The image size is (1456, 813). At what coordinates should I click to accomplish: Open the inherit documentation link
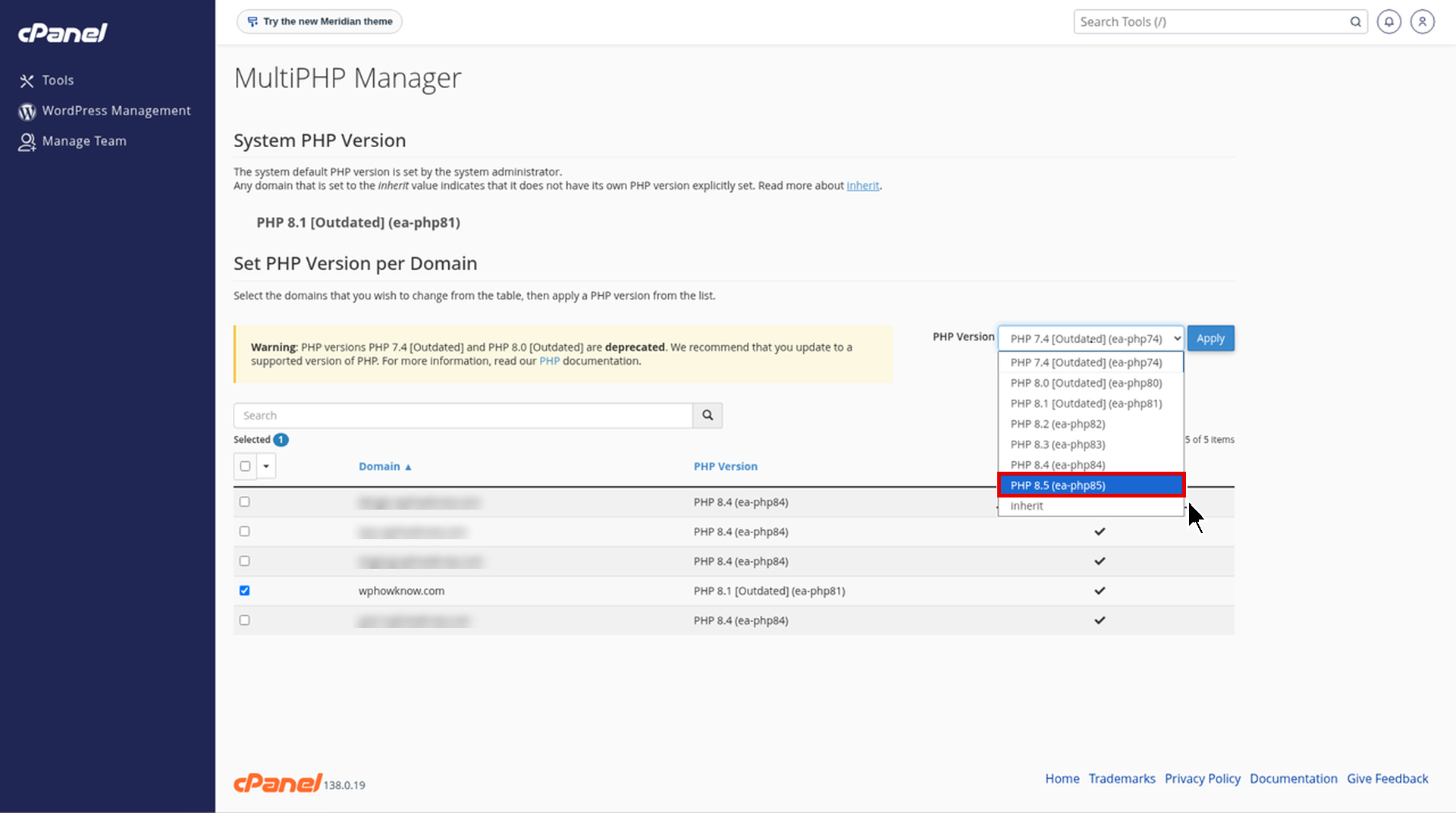862,186
